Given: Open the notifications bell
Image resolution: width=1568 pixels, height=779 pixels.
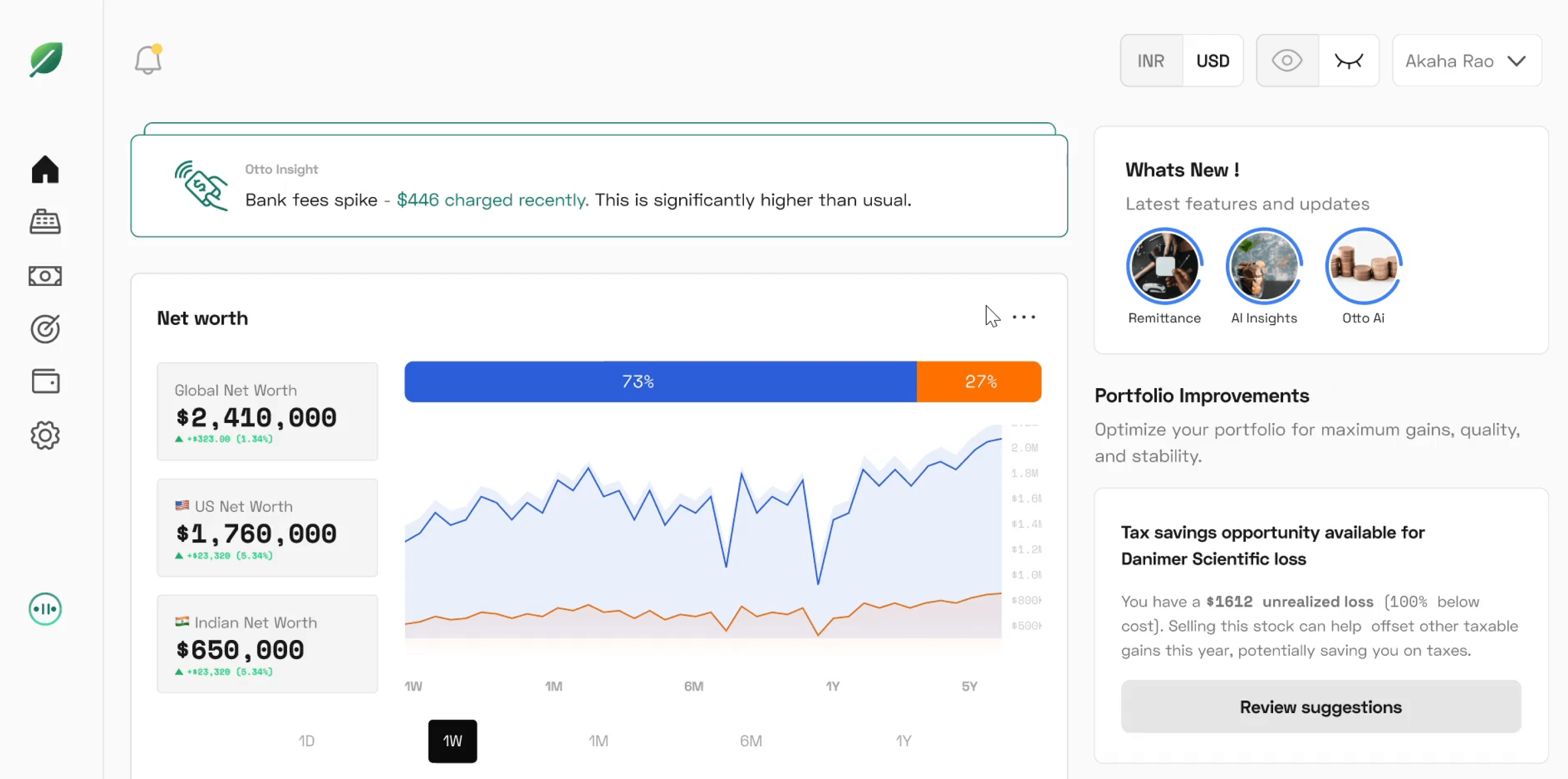Looking at the screenshot, I should coord(148,60).
